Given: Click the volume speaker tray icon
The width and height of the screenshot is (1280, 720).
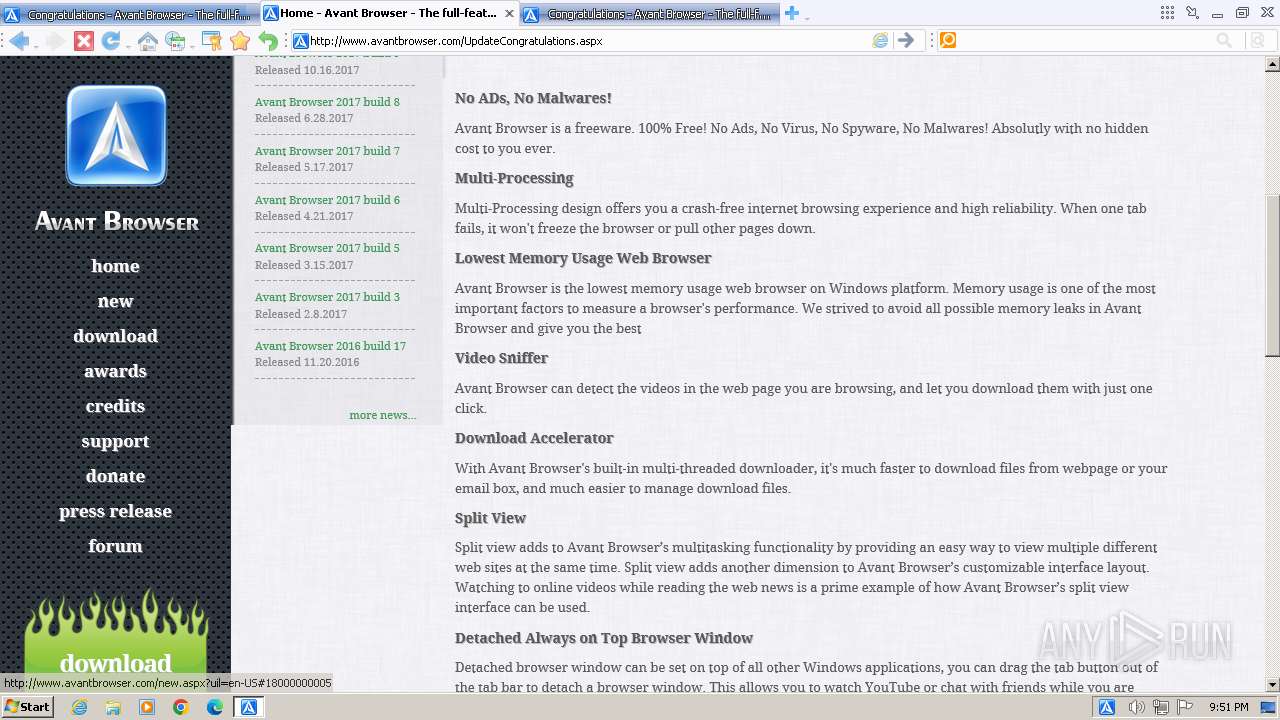Looking at the screenshot, I should [x=1136, y=707].
